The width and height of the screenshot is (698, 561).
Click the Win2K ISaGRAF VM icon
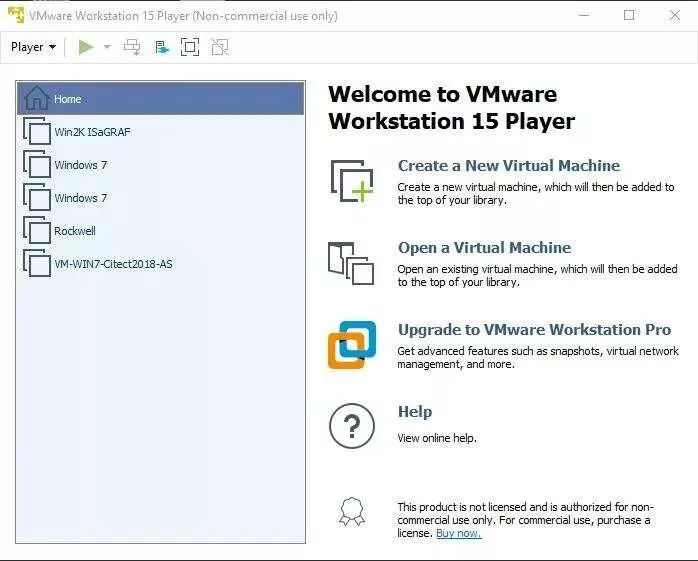37,131
